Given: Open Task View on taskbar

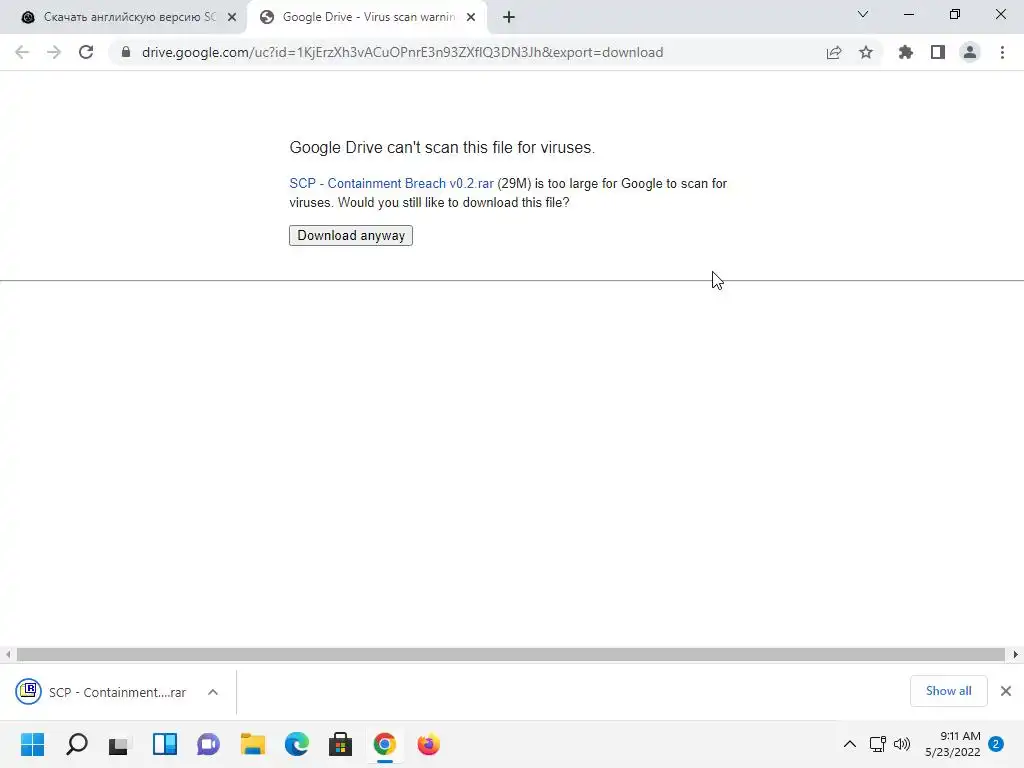Looking at the screenshot, I should (121, 744).
